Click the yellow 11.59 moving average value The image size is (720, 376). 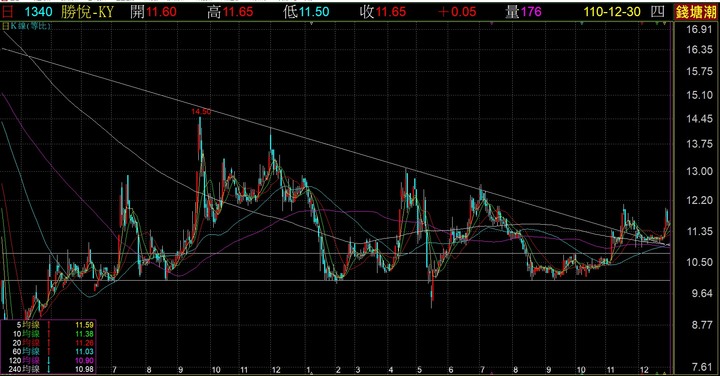tap(84, 325)
